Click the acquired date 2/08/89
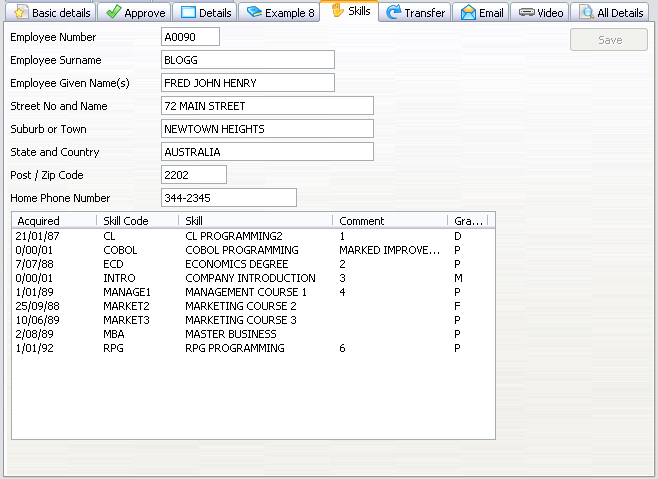 [34, 334]
